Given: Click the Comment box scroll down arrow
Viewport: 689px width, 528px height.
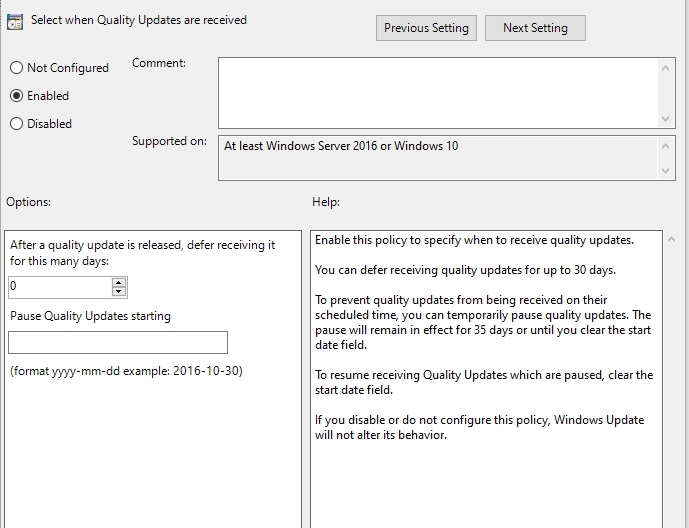Looking at the screenshot, I should [x=666, y=119].
